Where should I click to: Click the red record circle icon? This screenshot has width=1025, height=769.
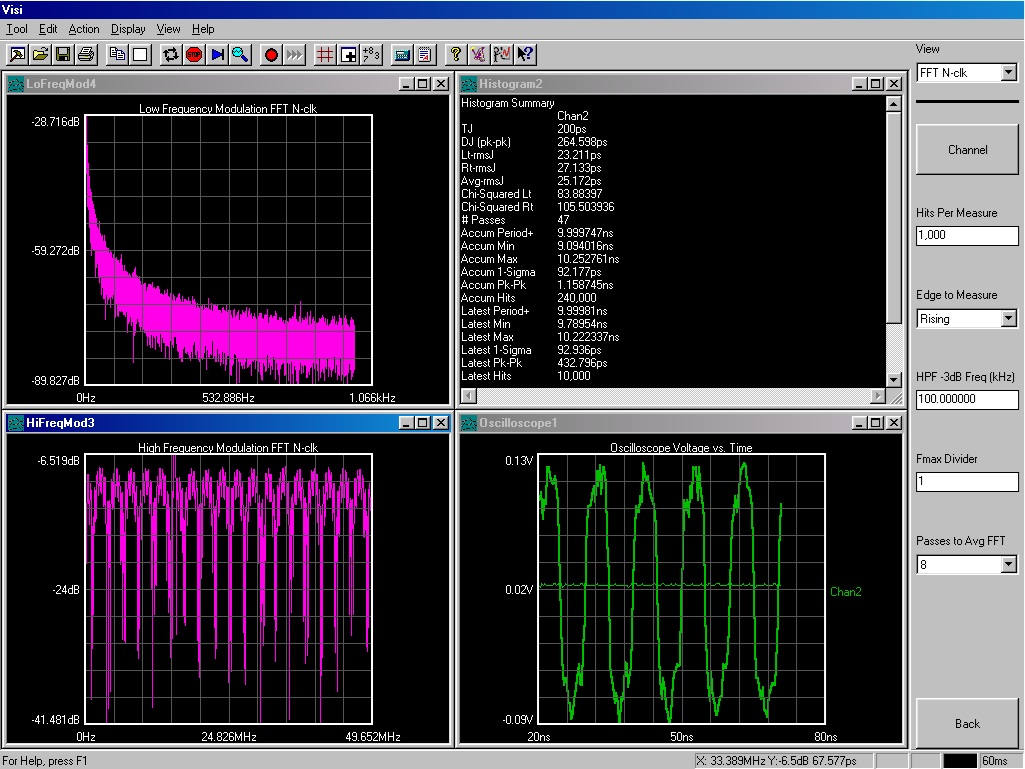(x=271, y=54)
